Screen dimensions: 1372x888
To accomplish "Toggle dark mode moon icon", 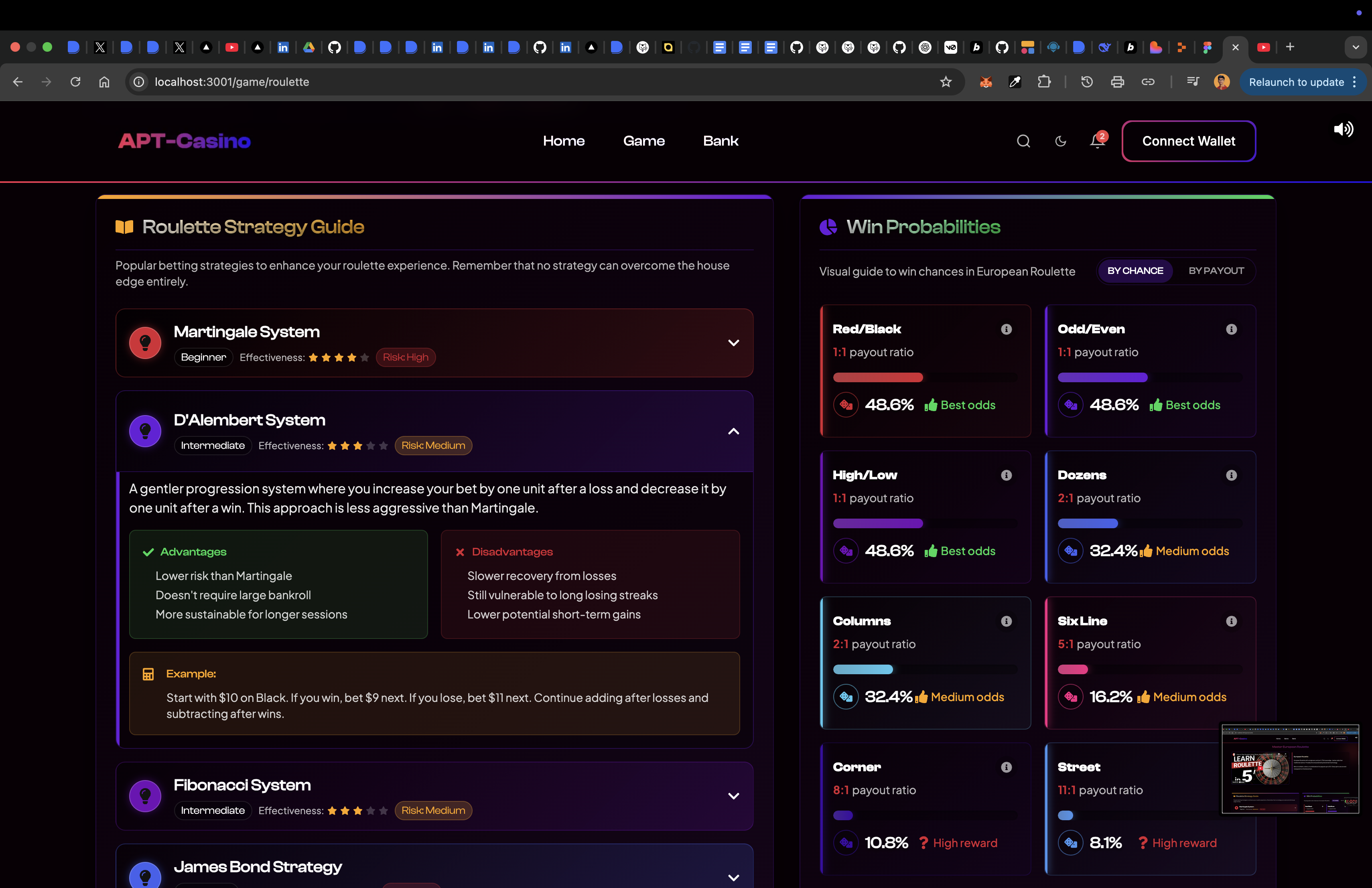I will coord(1060,141).
